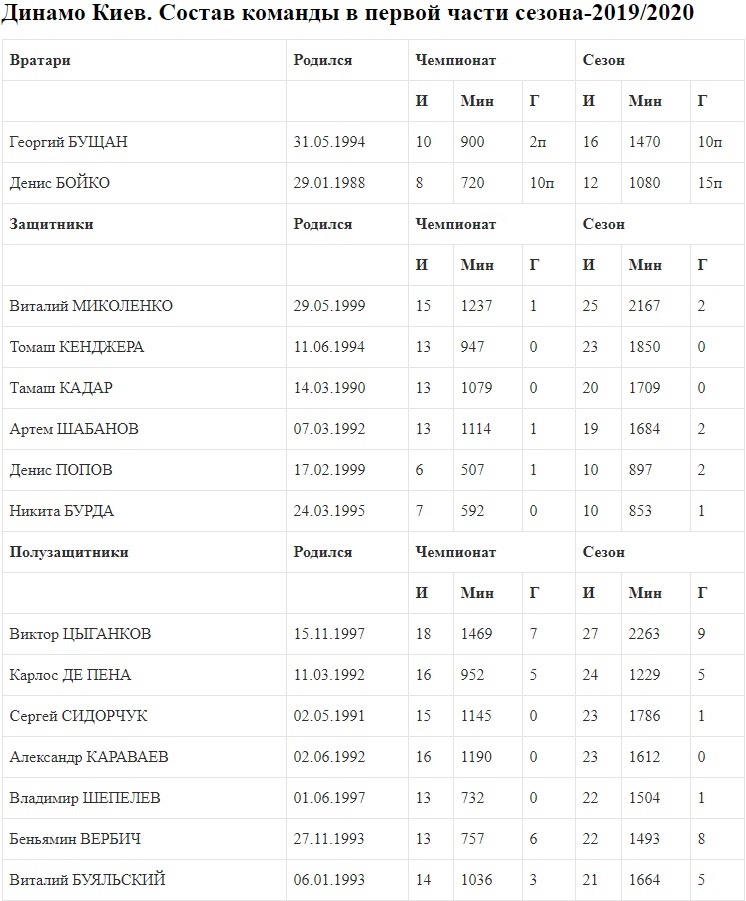Select the Тамаш КАДАР row name

68,388
